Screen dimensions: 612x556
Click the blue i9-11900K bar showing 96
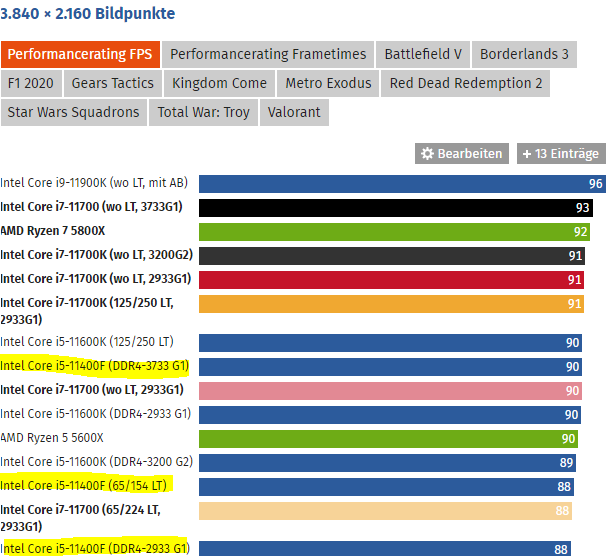(x=402, y=184)
